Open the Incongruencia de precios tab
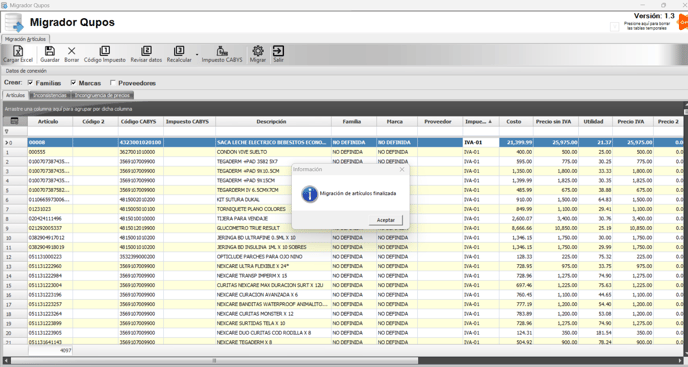Image resolution: width=688 pixels, height=367 pixels. [x=102, y=95]
